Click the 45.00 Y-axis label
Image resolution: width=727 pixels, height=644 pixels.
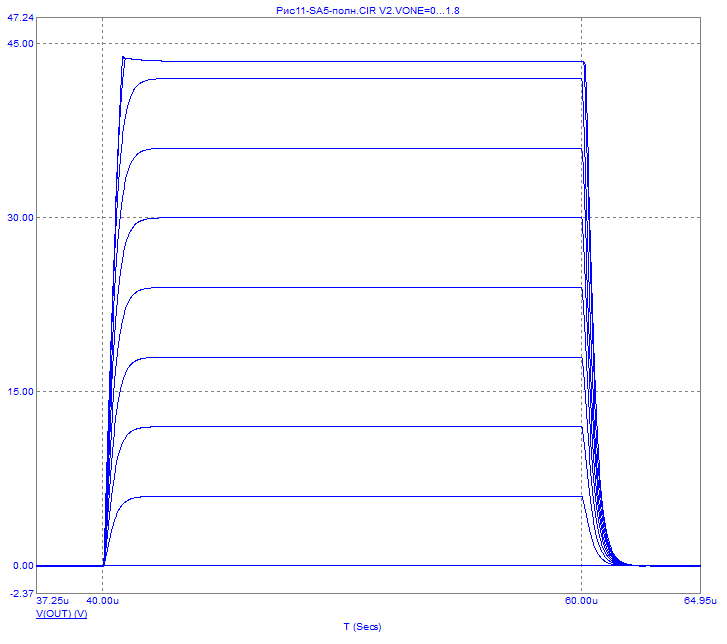click(x=20, y=44)
